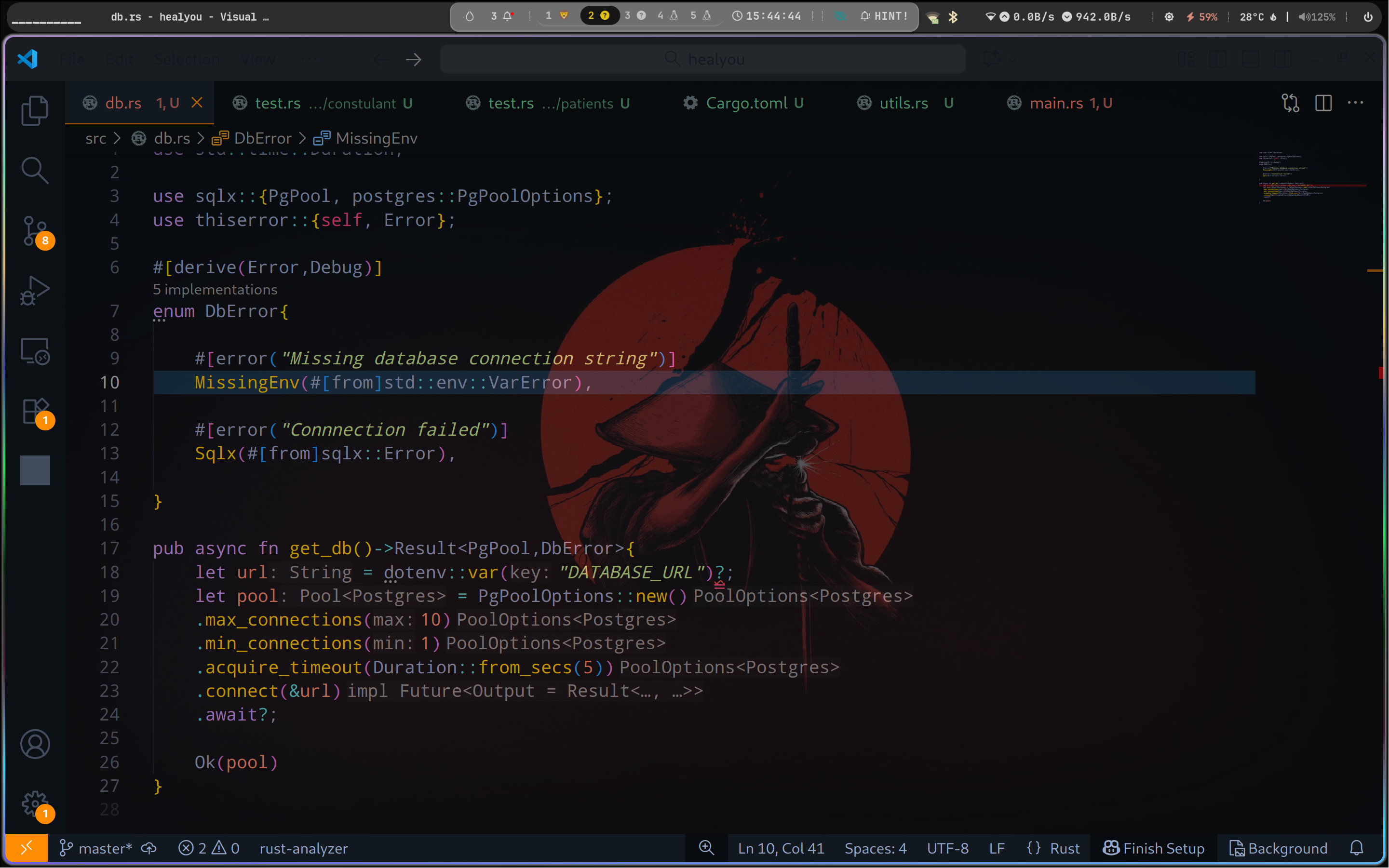Screen dimensions: 1389x868
Task: Switch to the Cargo.toml tab
Action: click(746, 103)
